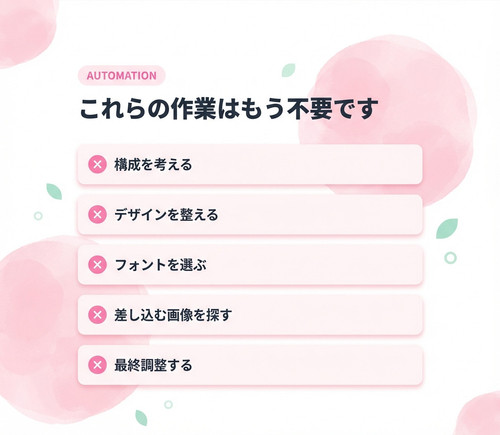Screen dimensions: 500x435
Task: Click the X icon beside 最終調整する
Action: 97,365
